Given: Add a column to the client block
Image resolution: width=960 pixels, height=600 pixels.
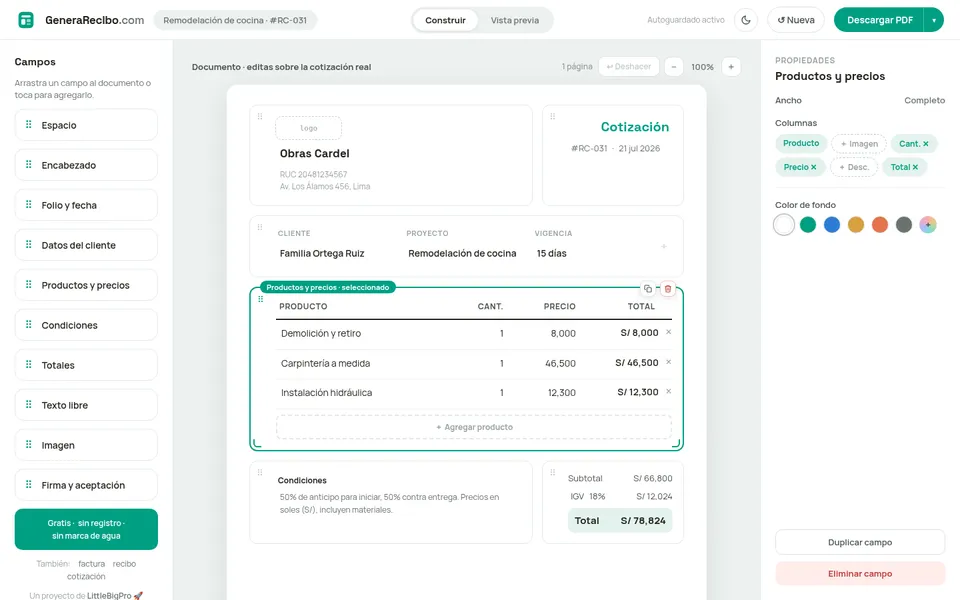Looking at the screenshot, I should pyautogui.click(x=664, y=246).
